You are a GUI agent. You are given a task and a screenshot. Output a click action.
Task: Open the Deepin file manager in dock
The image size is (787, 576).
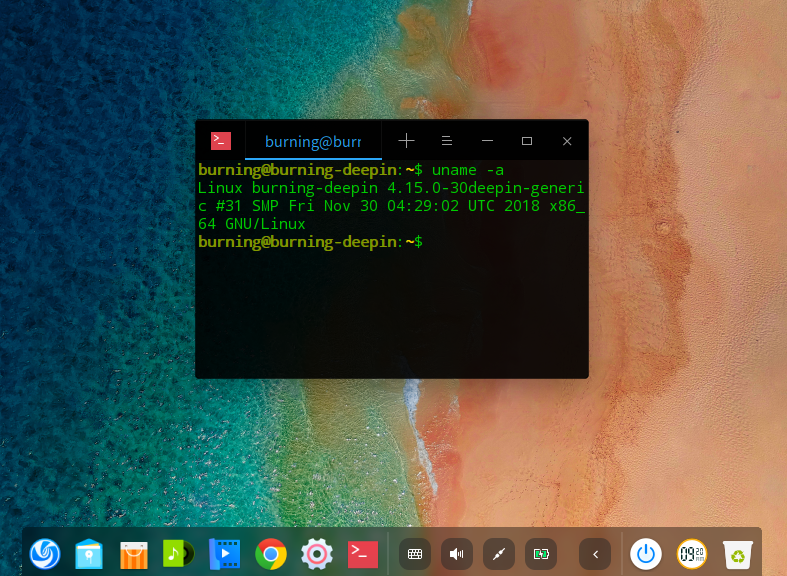89,554
